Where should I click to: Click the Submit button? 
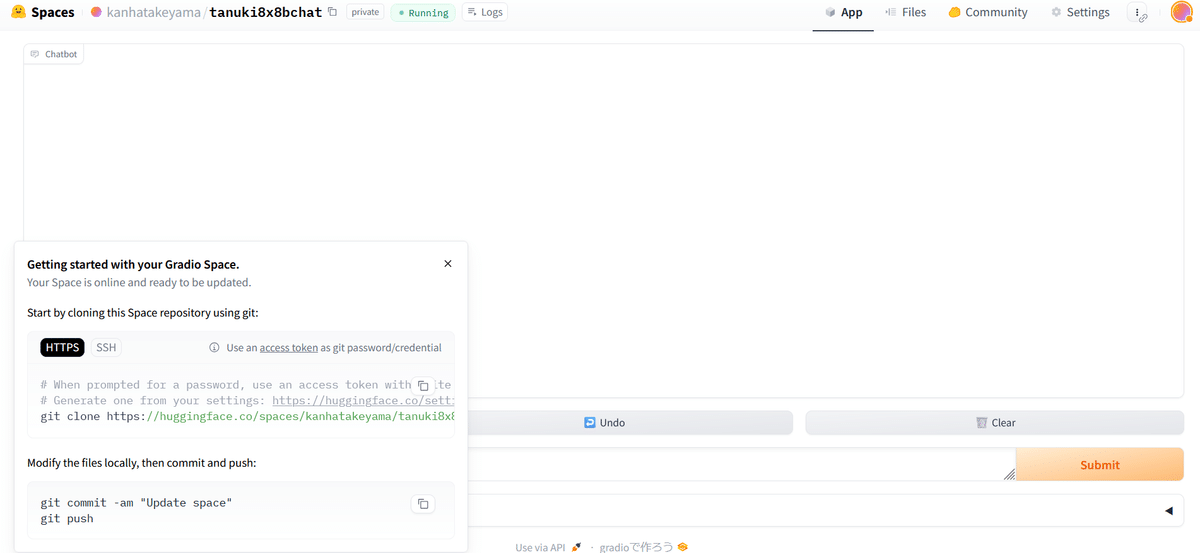[1100, 465]
